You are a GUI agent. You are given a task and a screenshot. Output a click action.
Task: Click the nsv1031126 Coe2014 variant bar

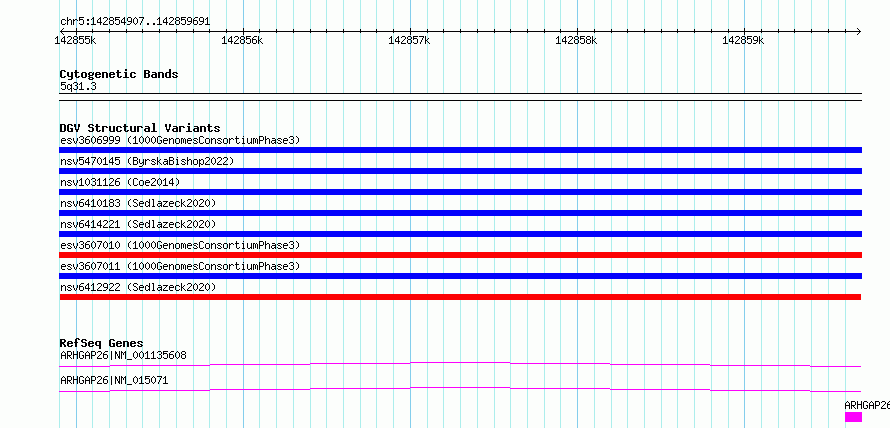(460, 192)
